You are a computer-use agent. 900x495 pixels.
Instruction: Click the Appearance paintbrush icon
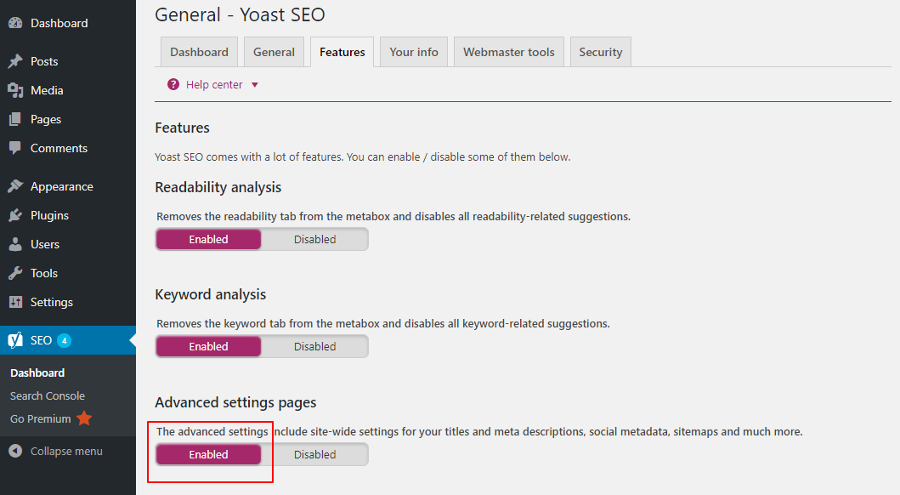15,186
